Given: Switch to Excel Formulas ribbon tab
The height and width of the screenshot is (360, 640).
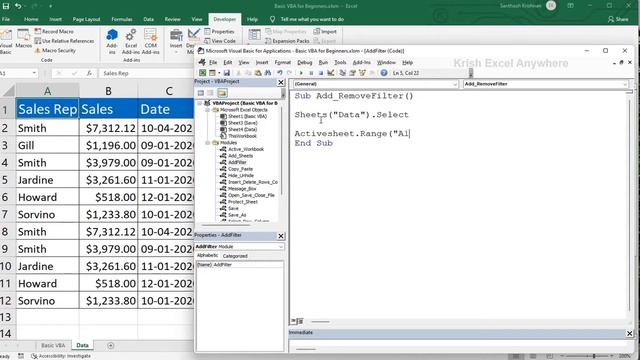Looking at the screenshot, I should (122, 19).
